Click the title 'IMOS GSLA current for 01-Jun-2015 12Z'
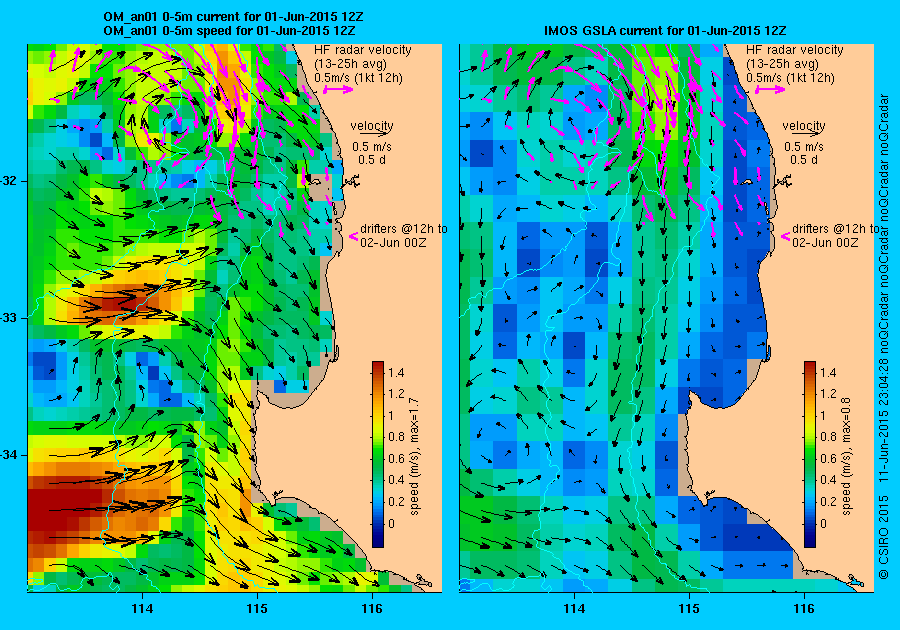Viewport: 900px width, 630px height. click(665, 31)
